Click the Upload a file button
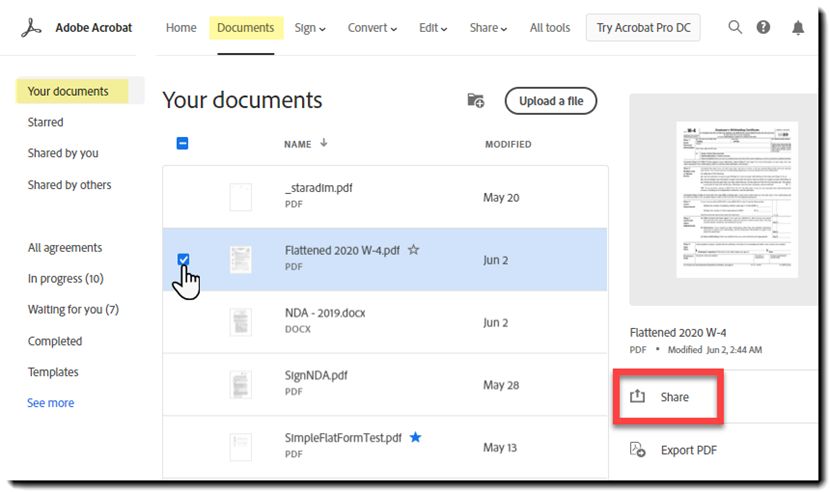Screen dimensions: 830x492 (551, 101)
